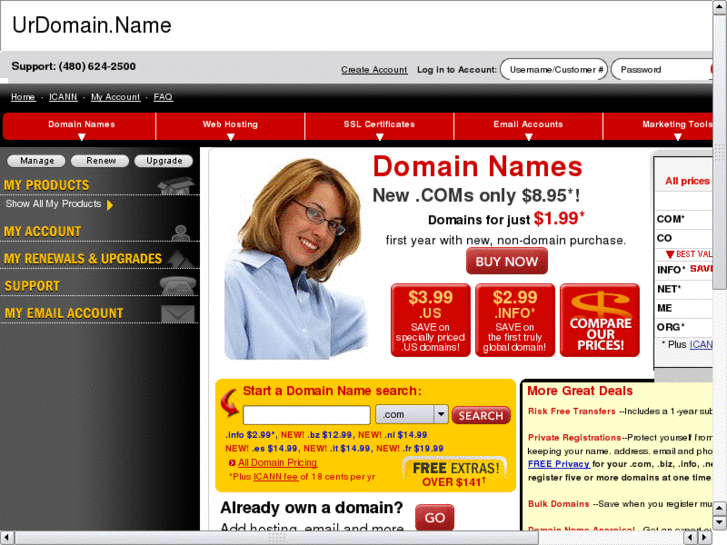The height and width of the screenshot is (545, 727).
Task: Click the Support phone number text
Action: pos(73,66)
